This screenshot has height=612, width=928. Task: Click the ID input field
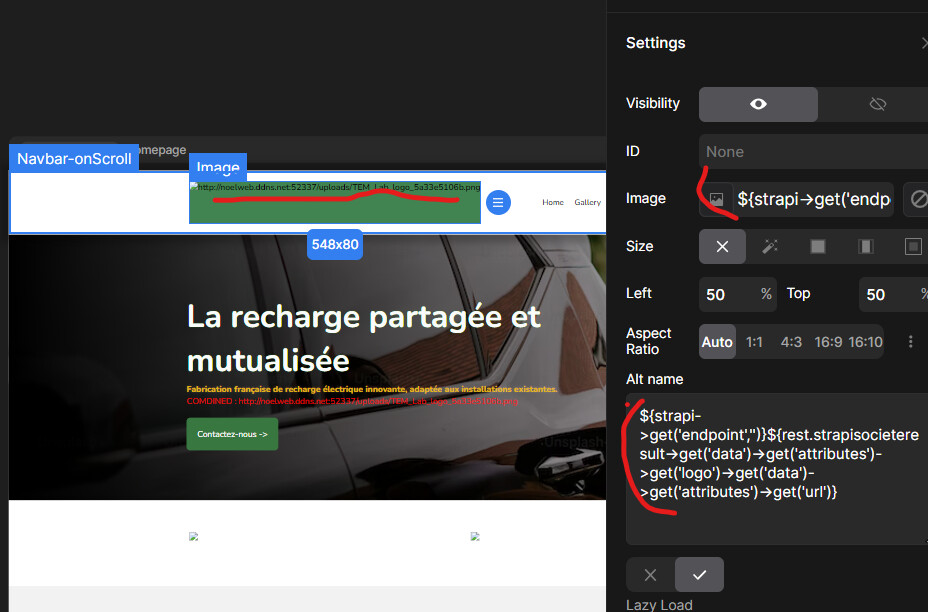click(x=810, y=152)
